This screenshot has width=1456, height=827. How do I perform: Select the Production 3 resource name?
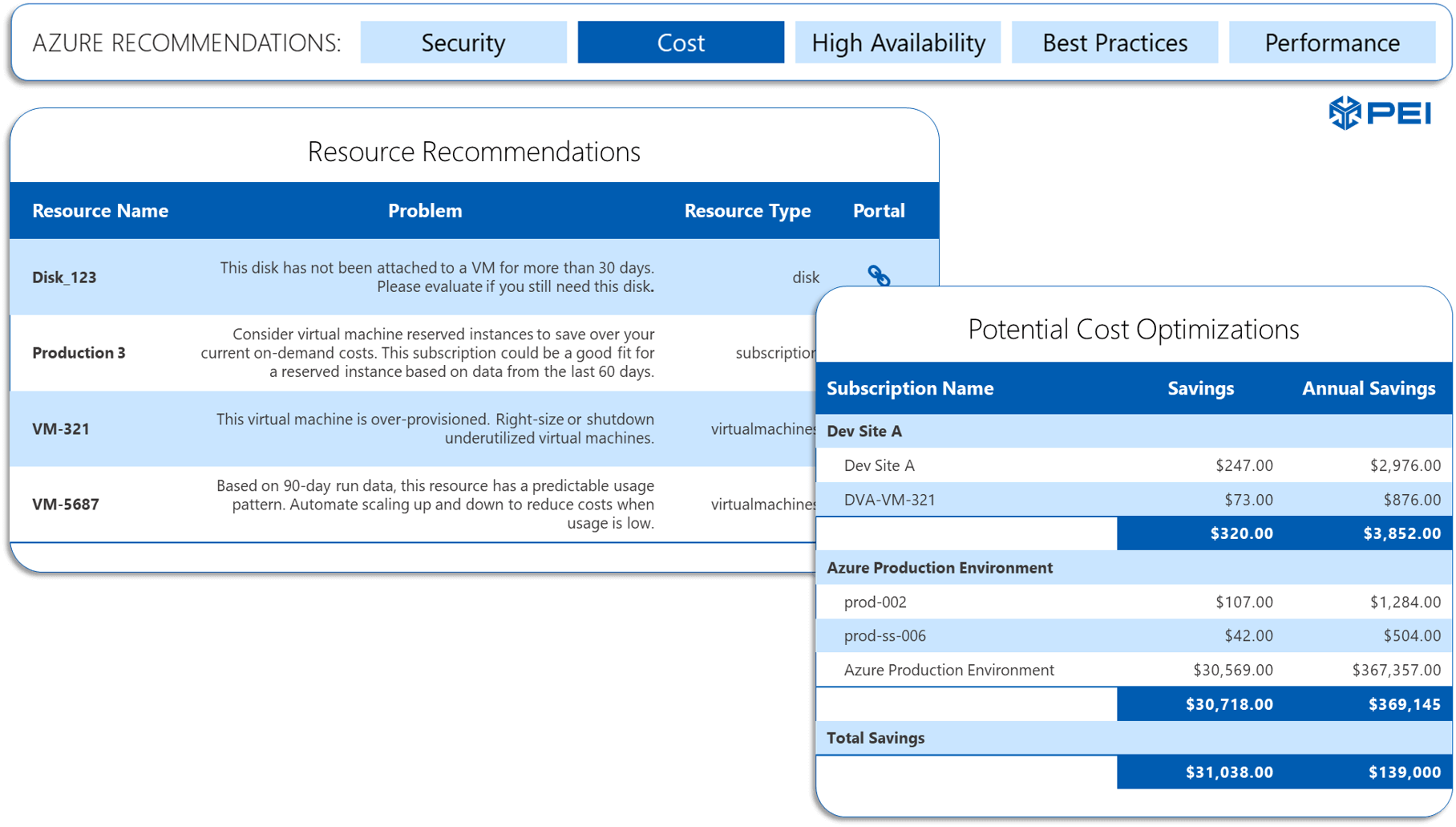[79, 353]
